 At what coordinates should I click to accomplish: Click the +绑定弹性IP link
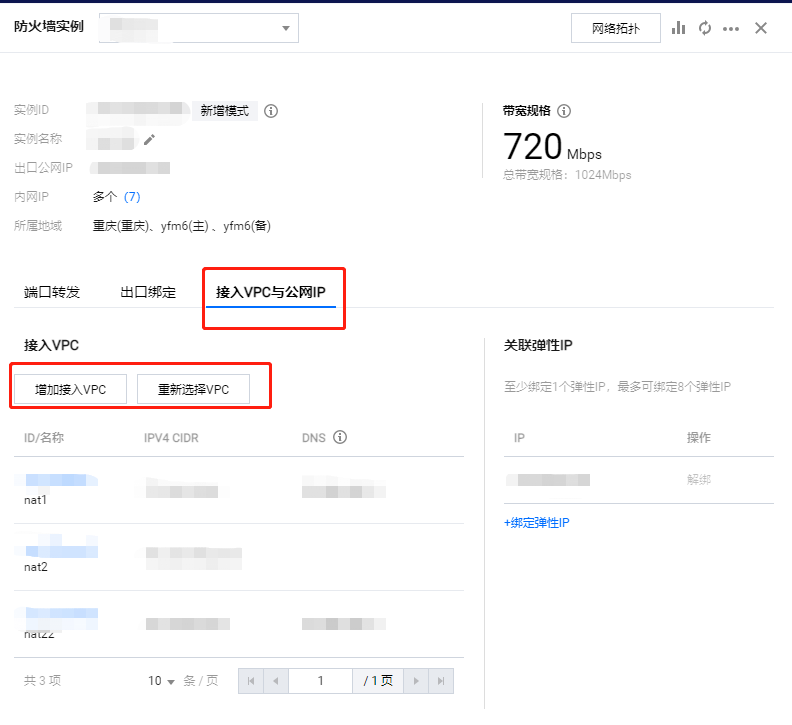(537, 523)
